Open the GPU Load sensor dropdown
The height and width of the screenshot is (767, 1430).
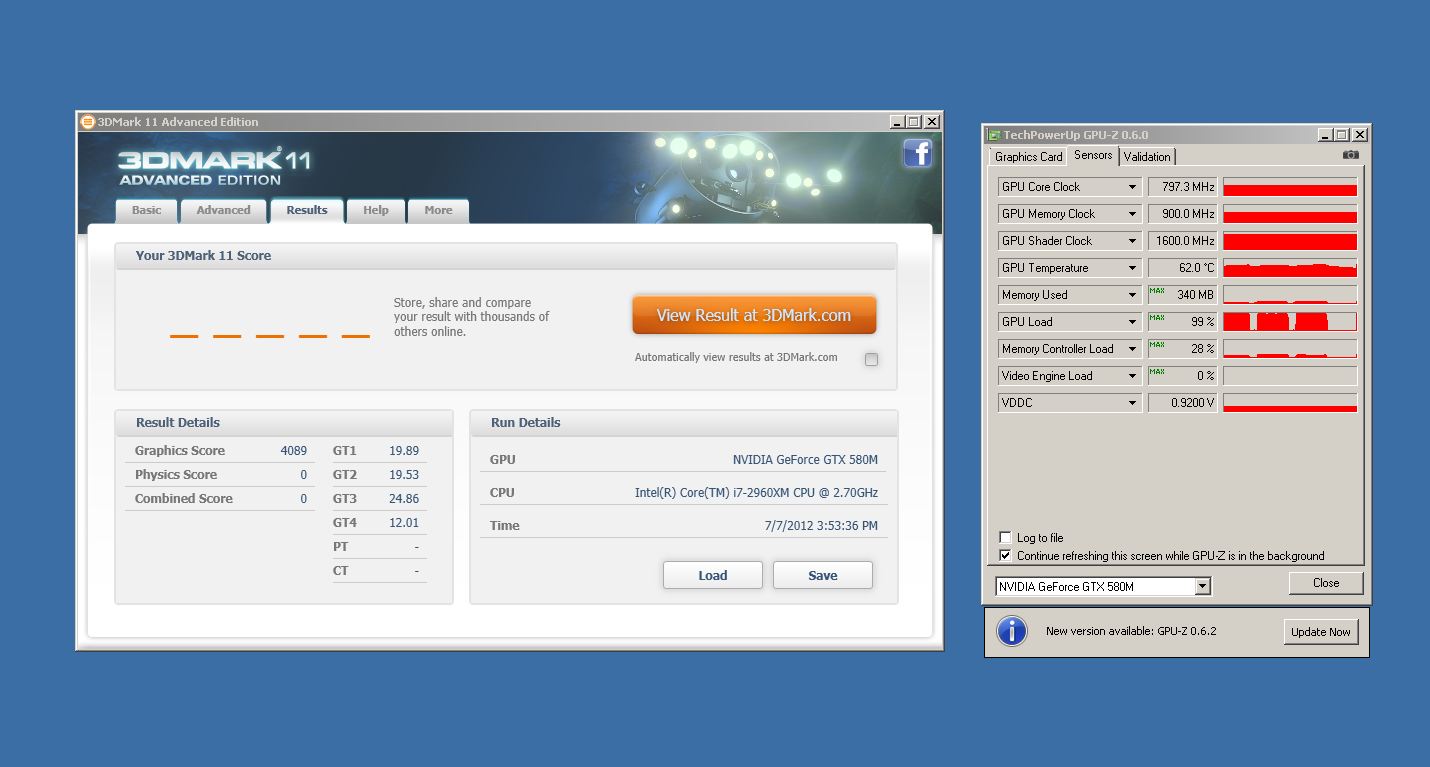[x=1132, y=322]
